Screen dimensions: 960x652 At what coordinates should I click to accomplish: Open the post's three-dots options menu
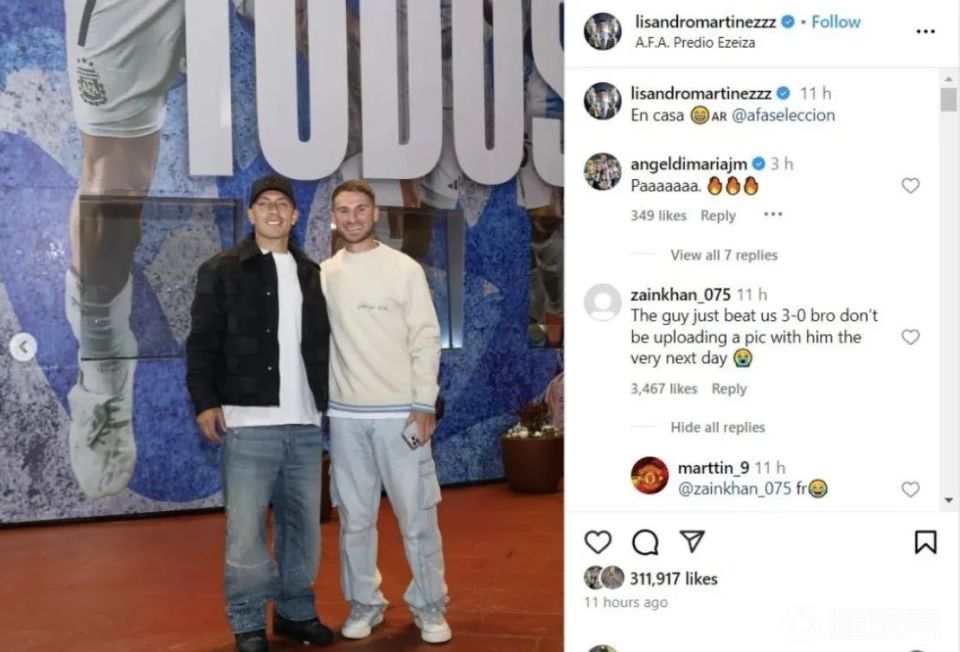(x=925, y=31)
